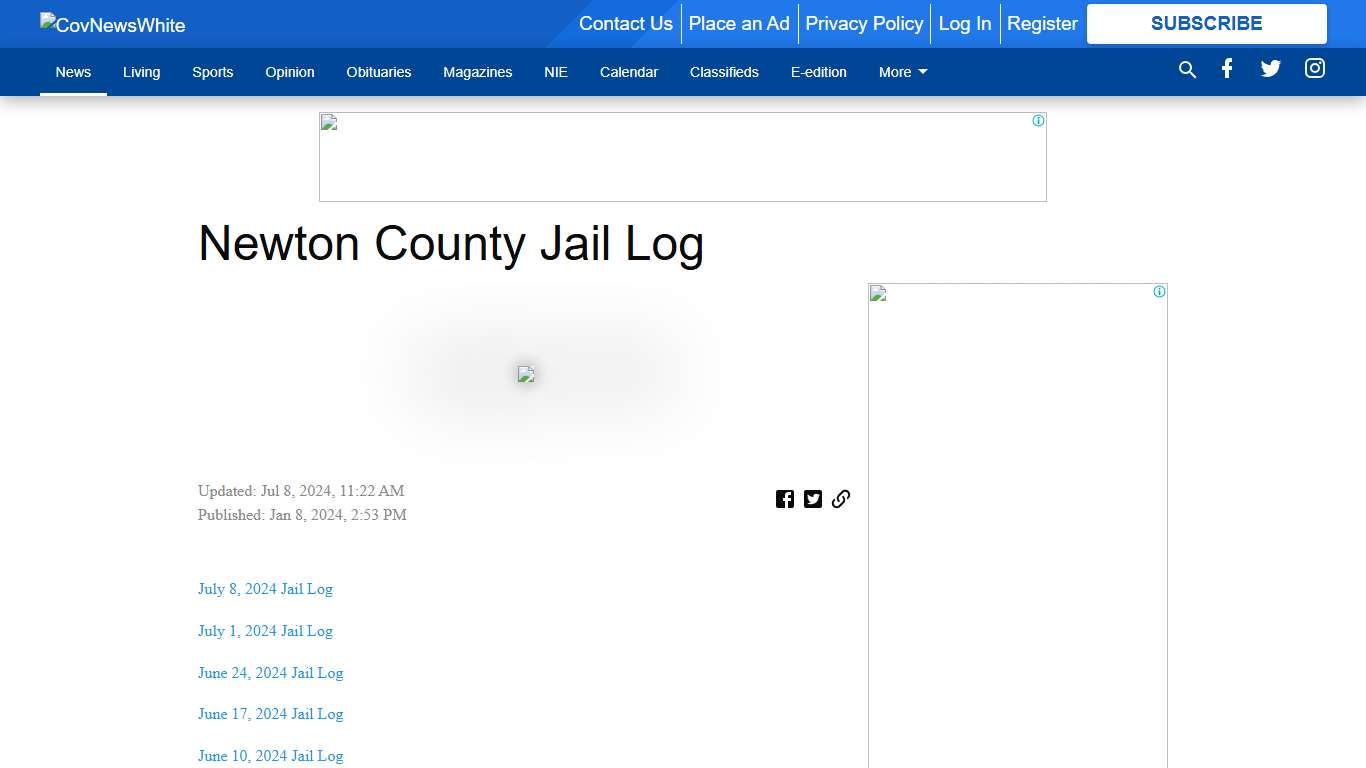The height and width of the screenshot is (768, 1366).
Task: Copy the article link icon
Action: (841, 498)
